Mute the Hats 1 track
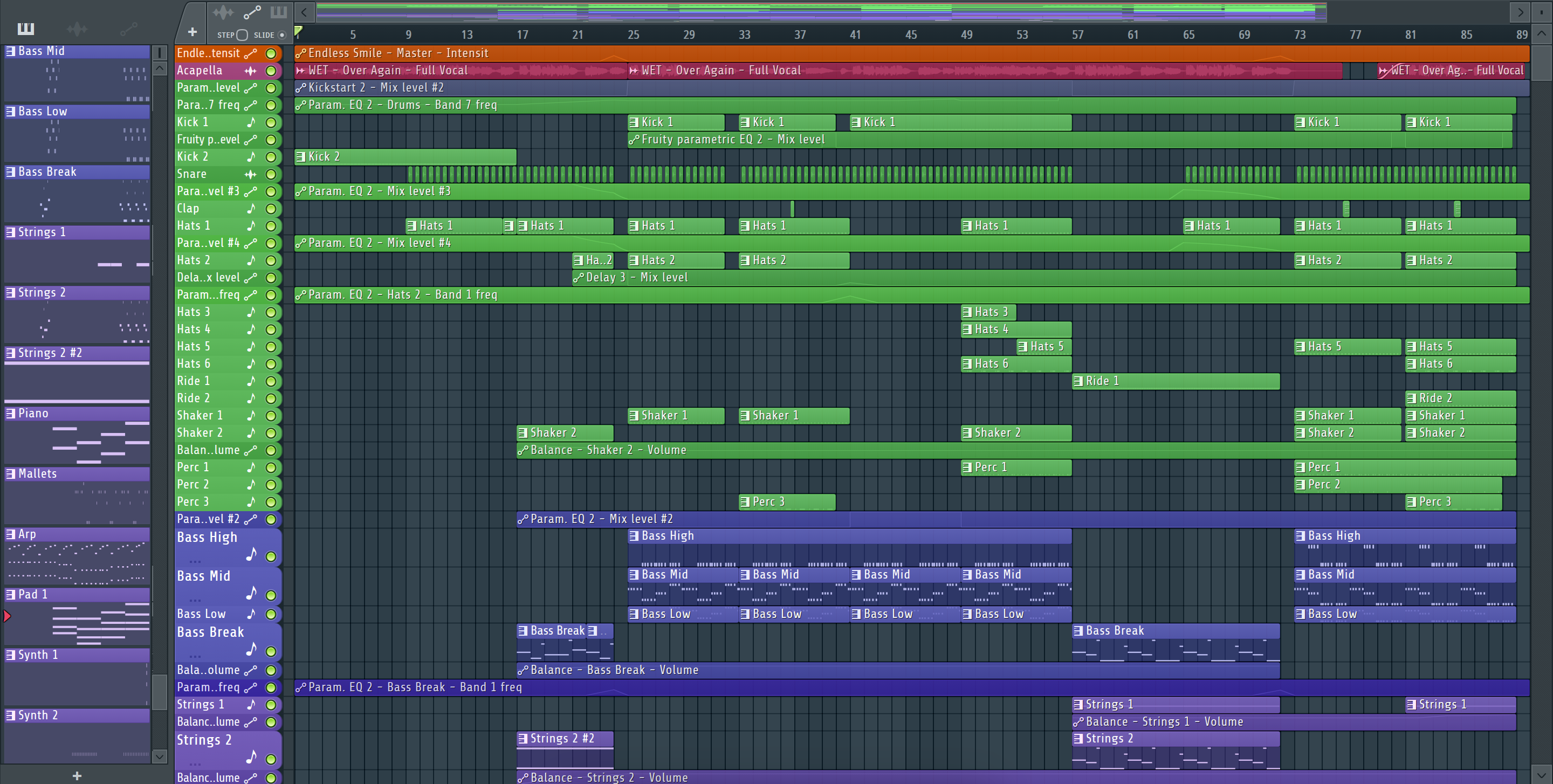1553x784 pixels. point(271,226)
